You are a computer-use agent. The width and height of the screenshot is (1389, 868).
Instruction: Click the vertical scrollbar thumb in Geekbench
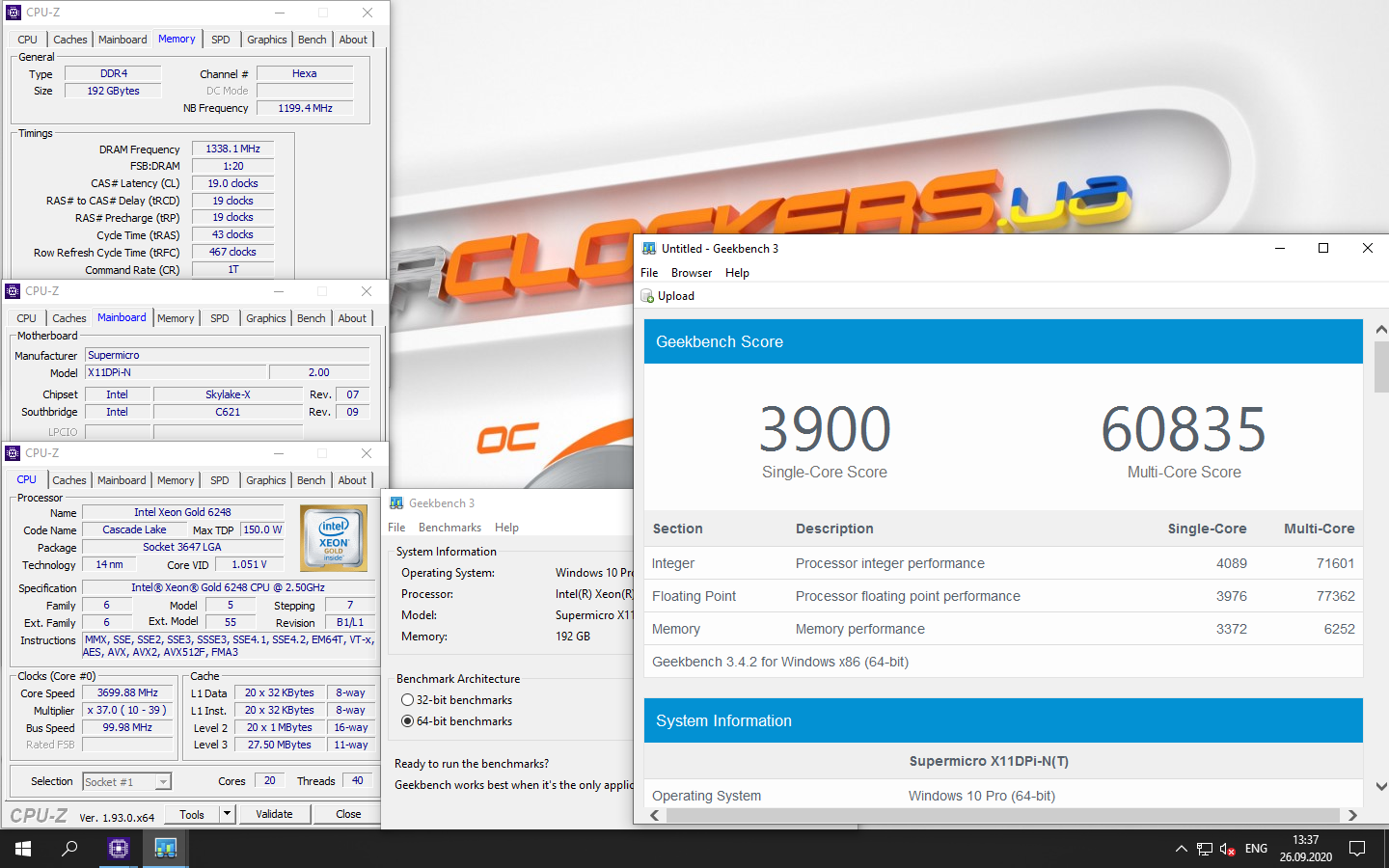point(1381,366)
